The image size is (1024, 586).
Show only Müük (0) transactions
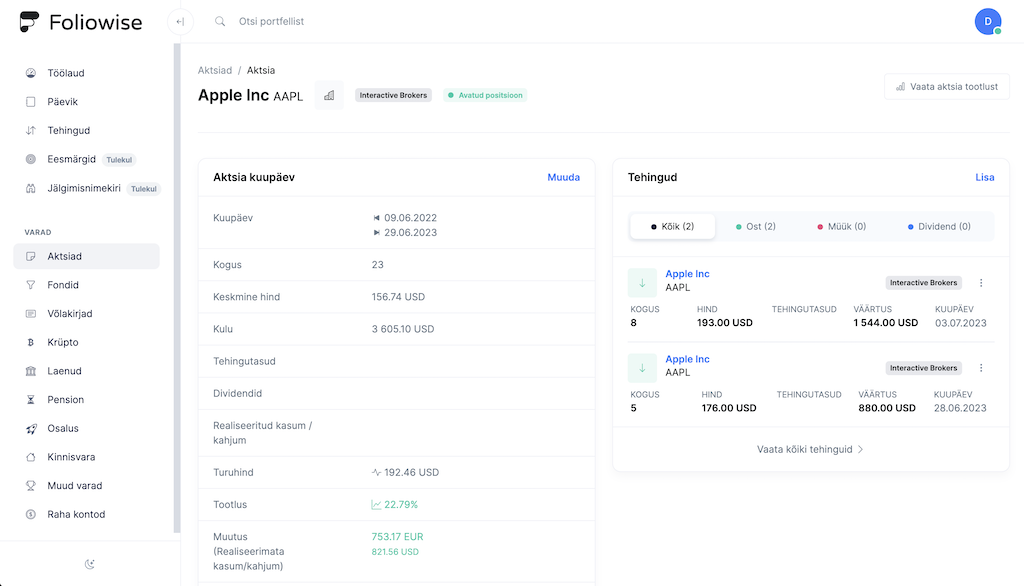pos(841,227)
